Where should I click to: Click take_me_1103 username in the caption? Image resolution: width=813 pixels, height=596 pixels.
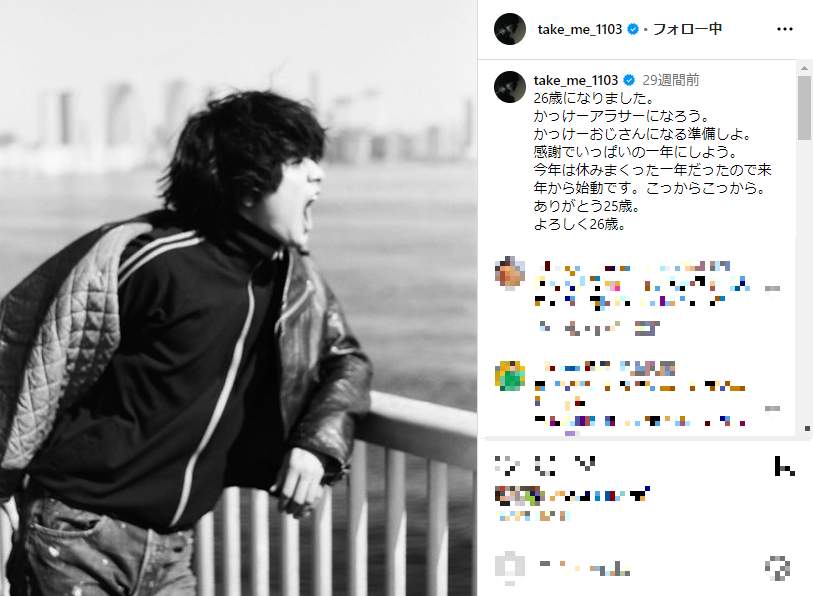coord(576,80)
